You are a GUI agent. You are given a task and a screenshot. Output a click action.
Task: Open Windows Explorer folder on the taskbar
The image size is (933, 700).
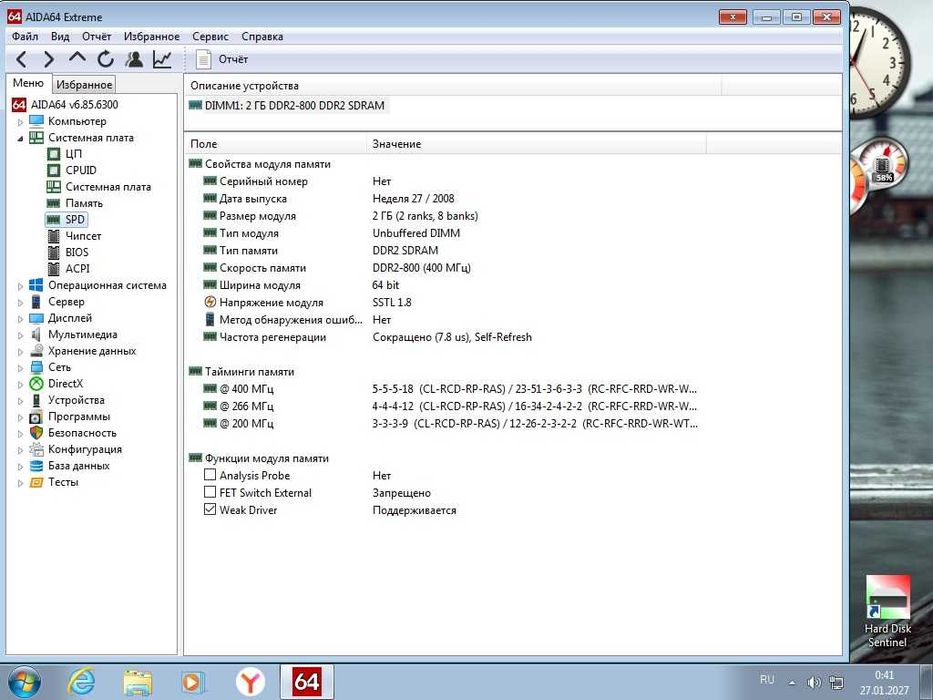pyautogui.click(x=137, y=682)
